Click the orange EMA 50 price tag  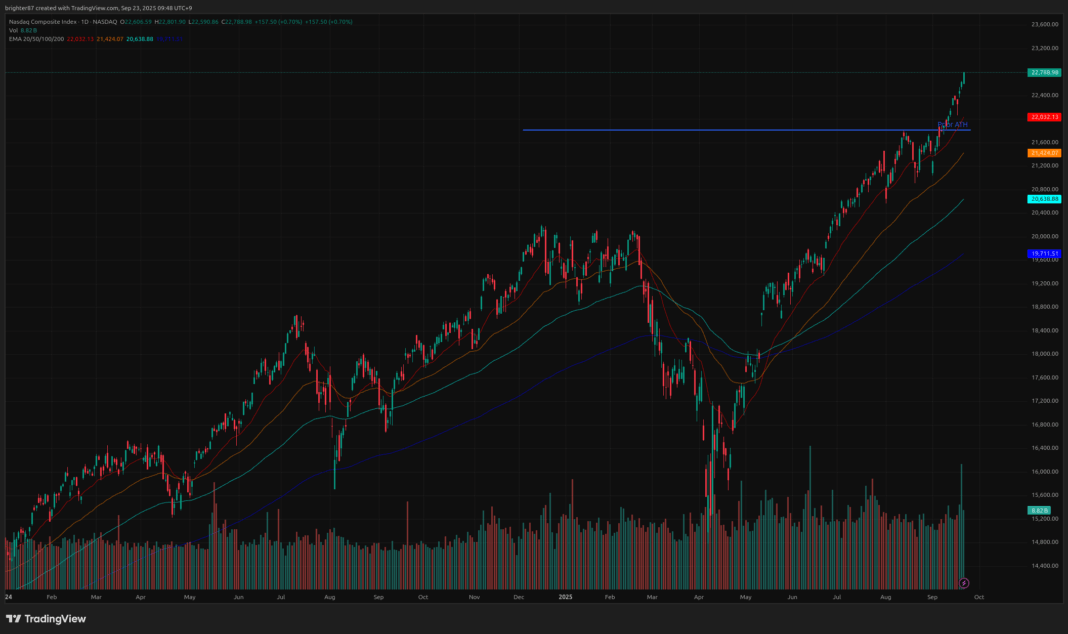pos(1043,153)
